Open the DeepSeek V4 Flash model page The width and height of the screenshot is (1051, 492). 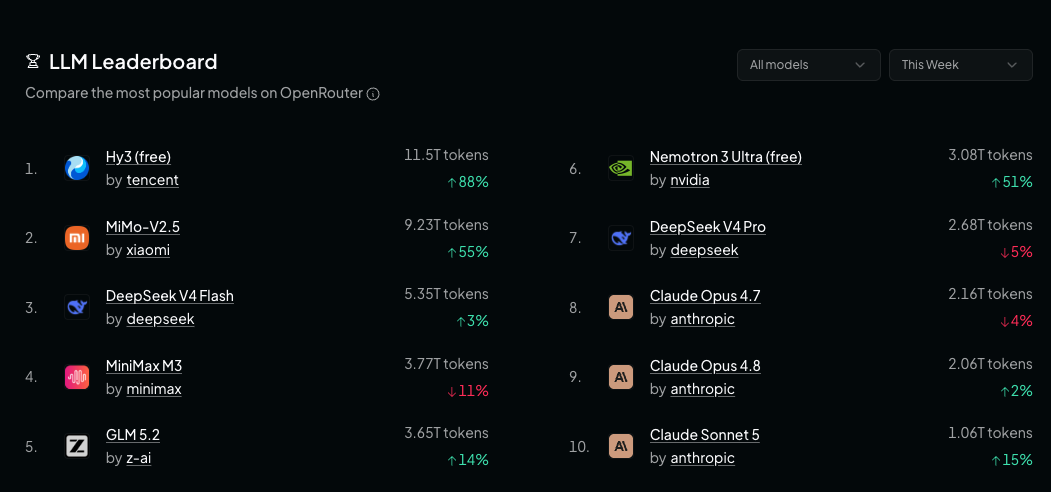click(x=170, y=296)
